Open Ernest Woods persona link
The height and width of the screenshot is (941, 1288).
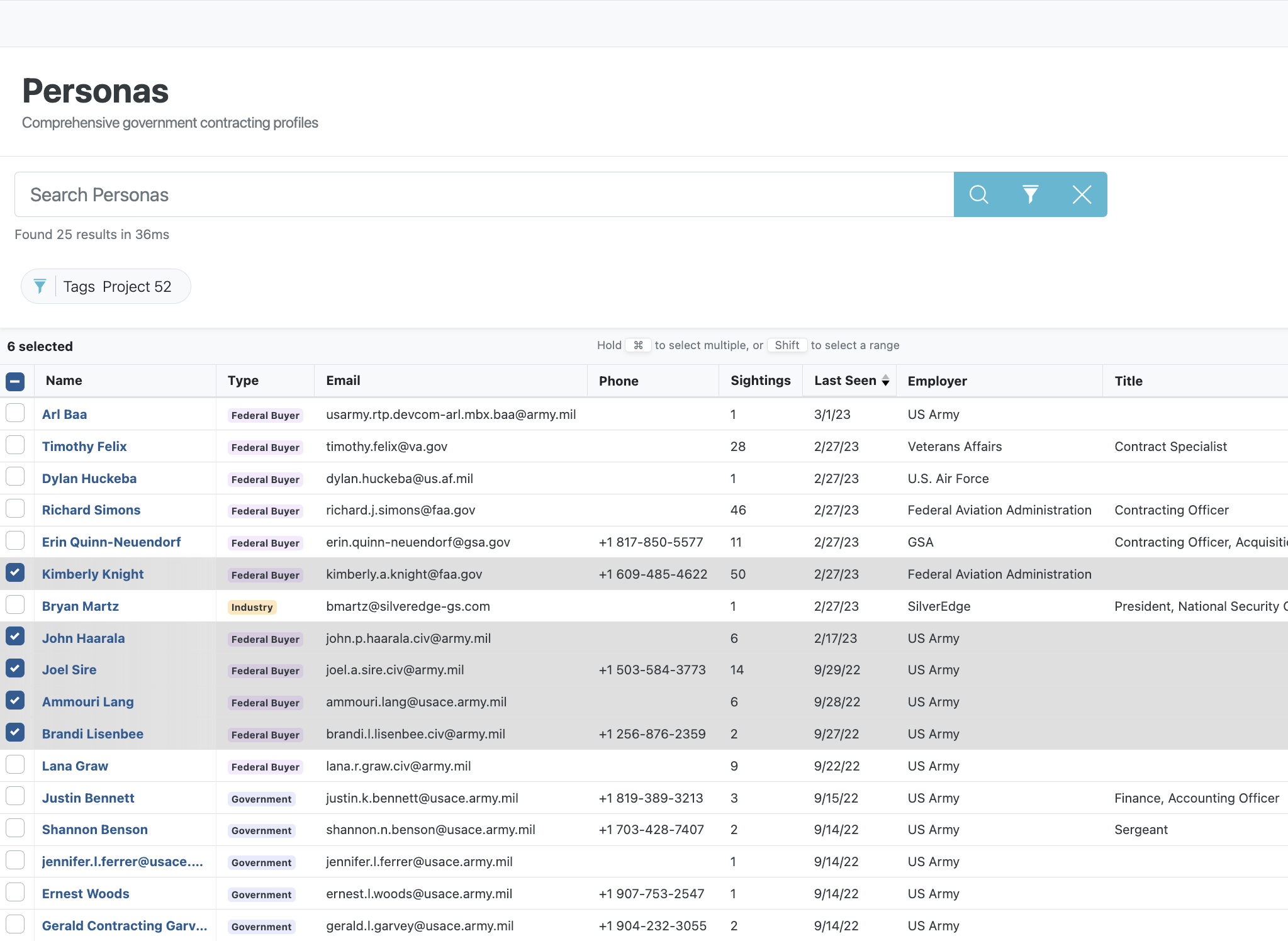pos(86,894)
